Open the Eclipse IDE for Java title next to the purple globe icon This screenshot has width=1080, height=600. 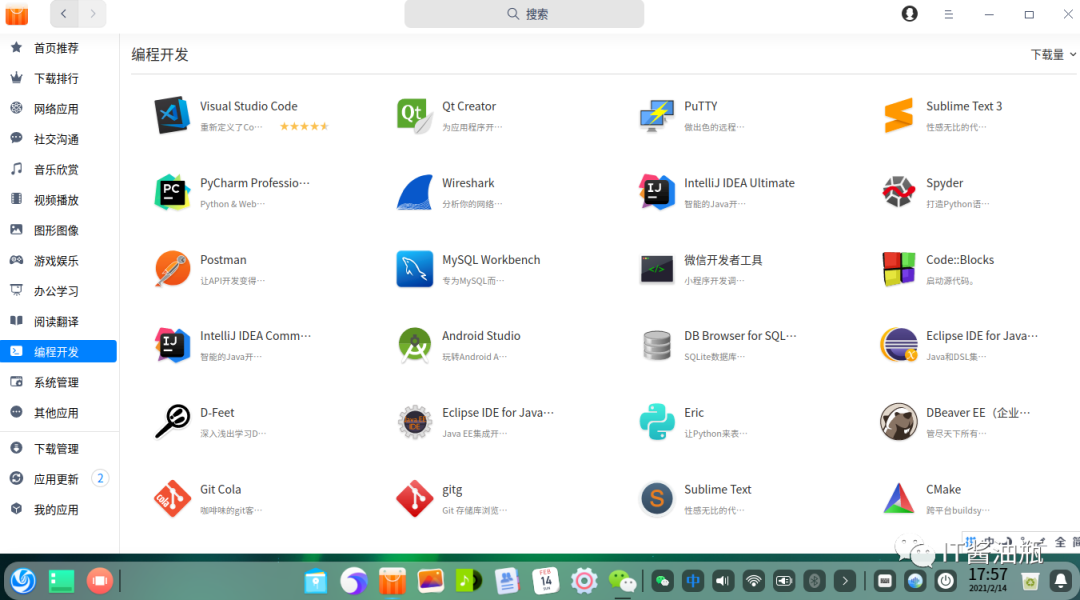click(982, 335)
